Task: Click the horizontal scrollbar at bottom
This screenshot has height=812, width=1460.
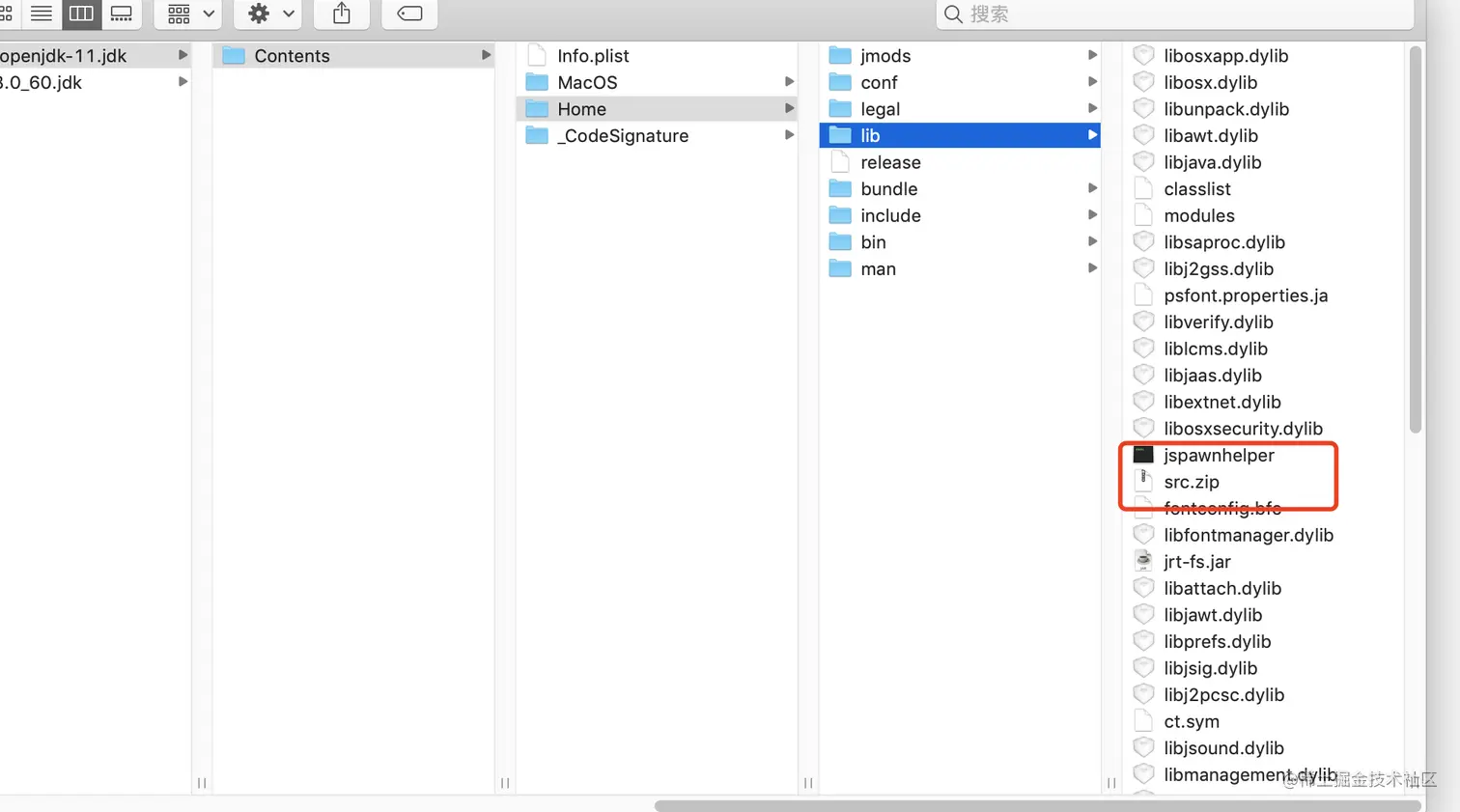Action: [x=1038, y=805]
